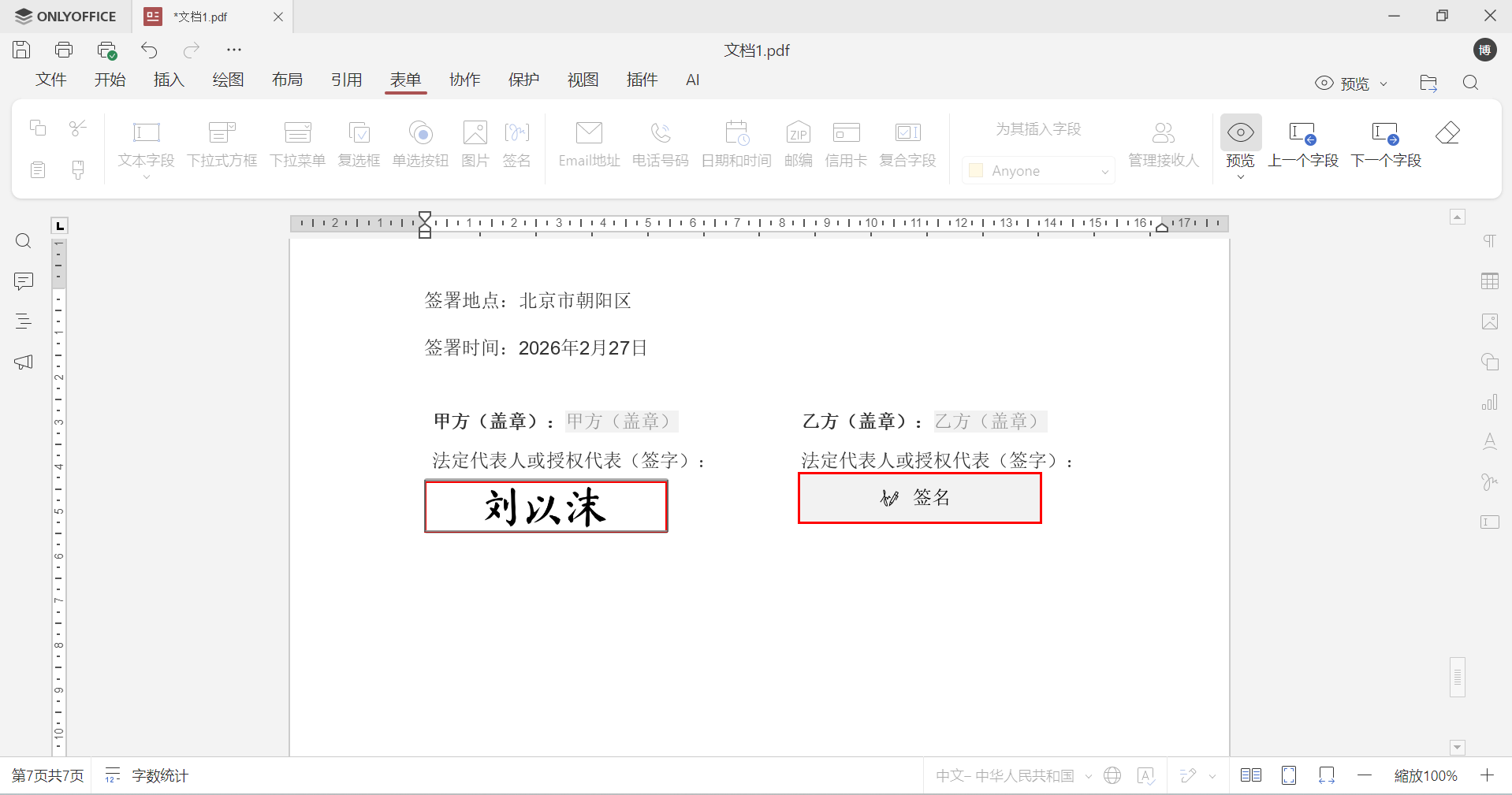Insert a 信用卡 credit card field
The image size is (1512, 795).
845,146
